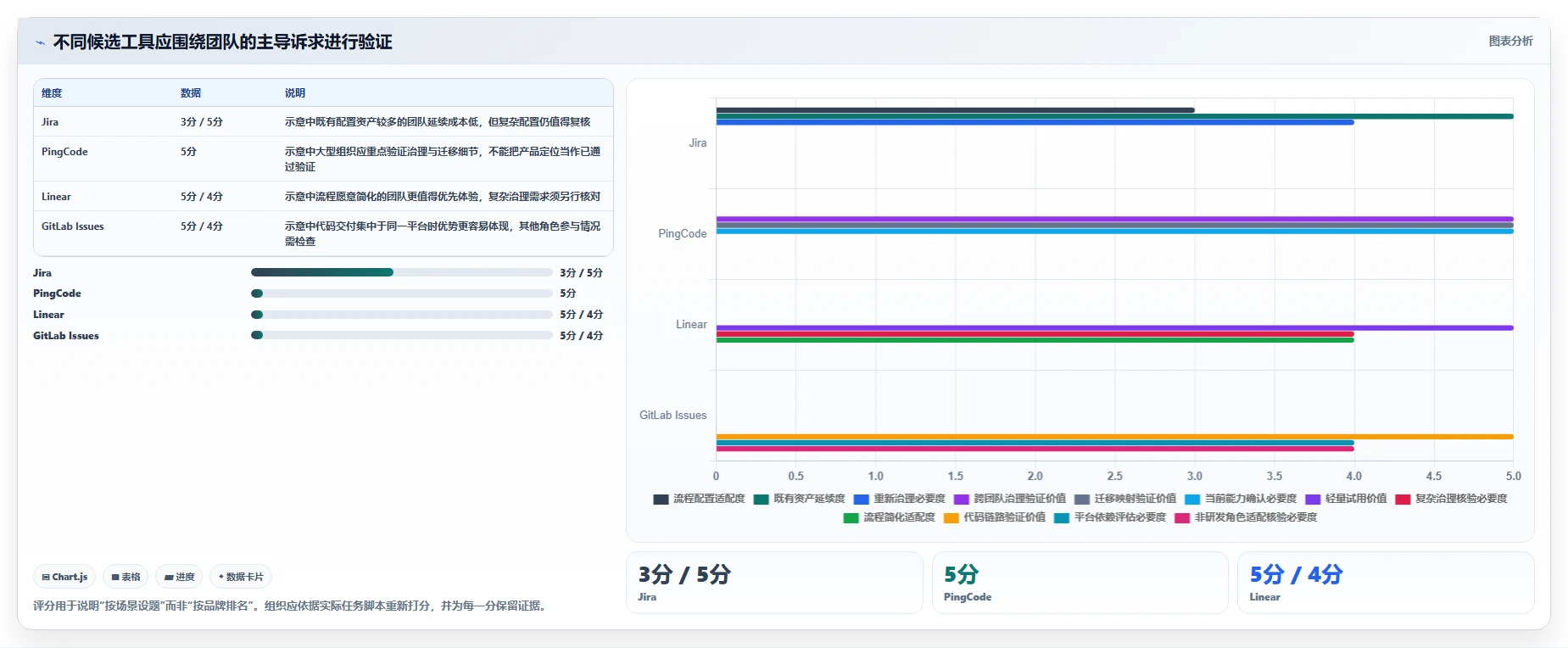
Task: Click the 数据 column header
Action: 191,93
